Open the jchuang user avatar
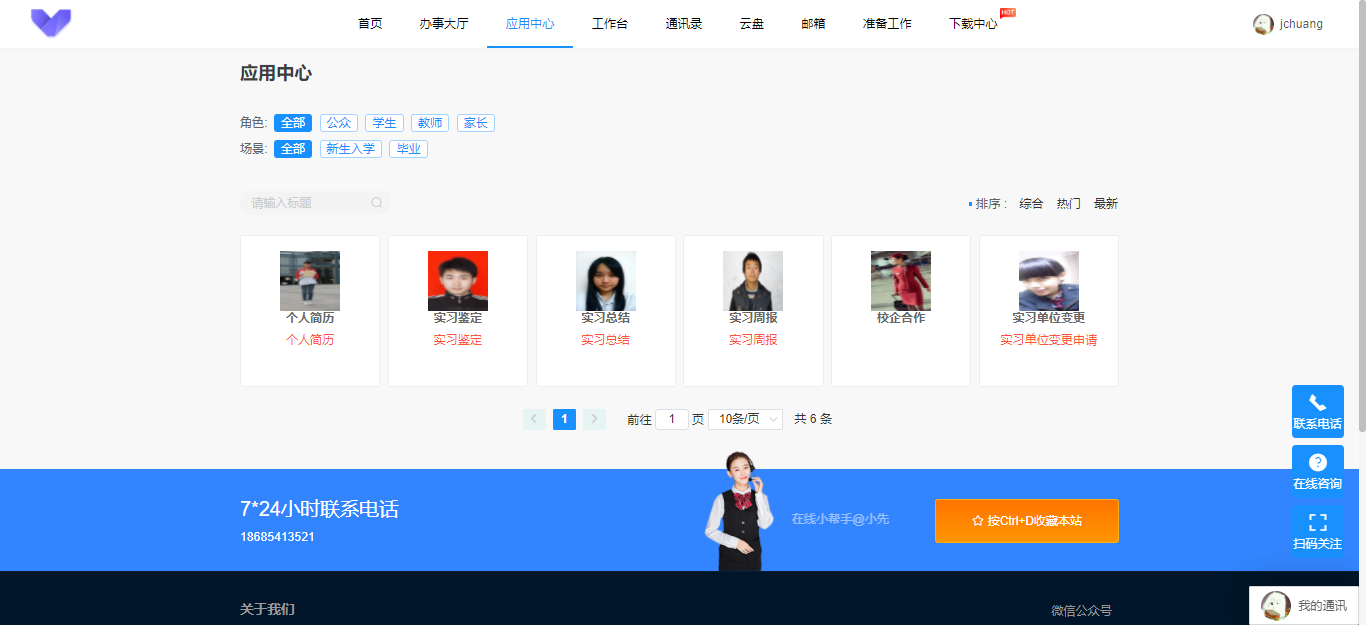Screen dimensions: 1366x625 pos(1263,24)
